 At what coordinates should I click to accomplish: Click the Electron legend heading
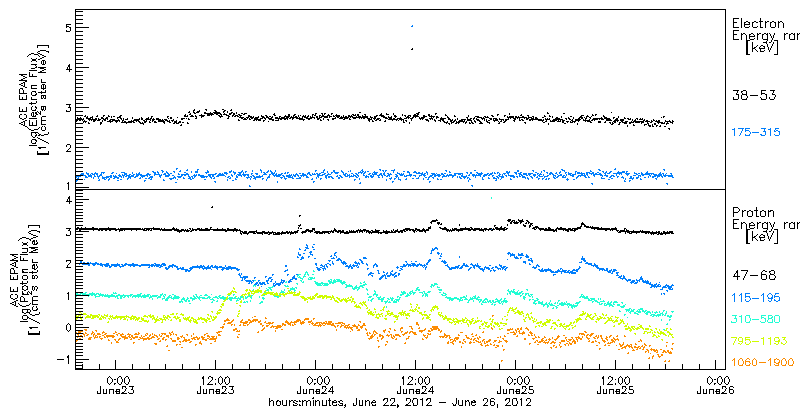[x=759, y=23]
